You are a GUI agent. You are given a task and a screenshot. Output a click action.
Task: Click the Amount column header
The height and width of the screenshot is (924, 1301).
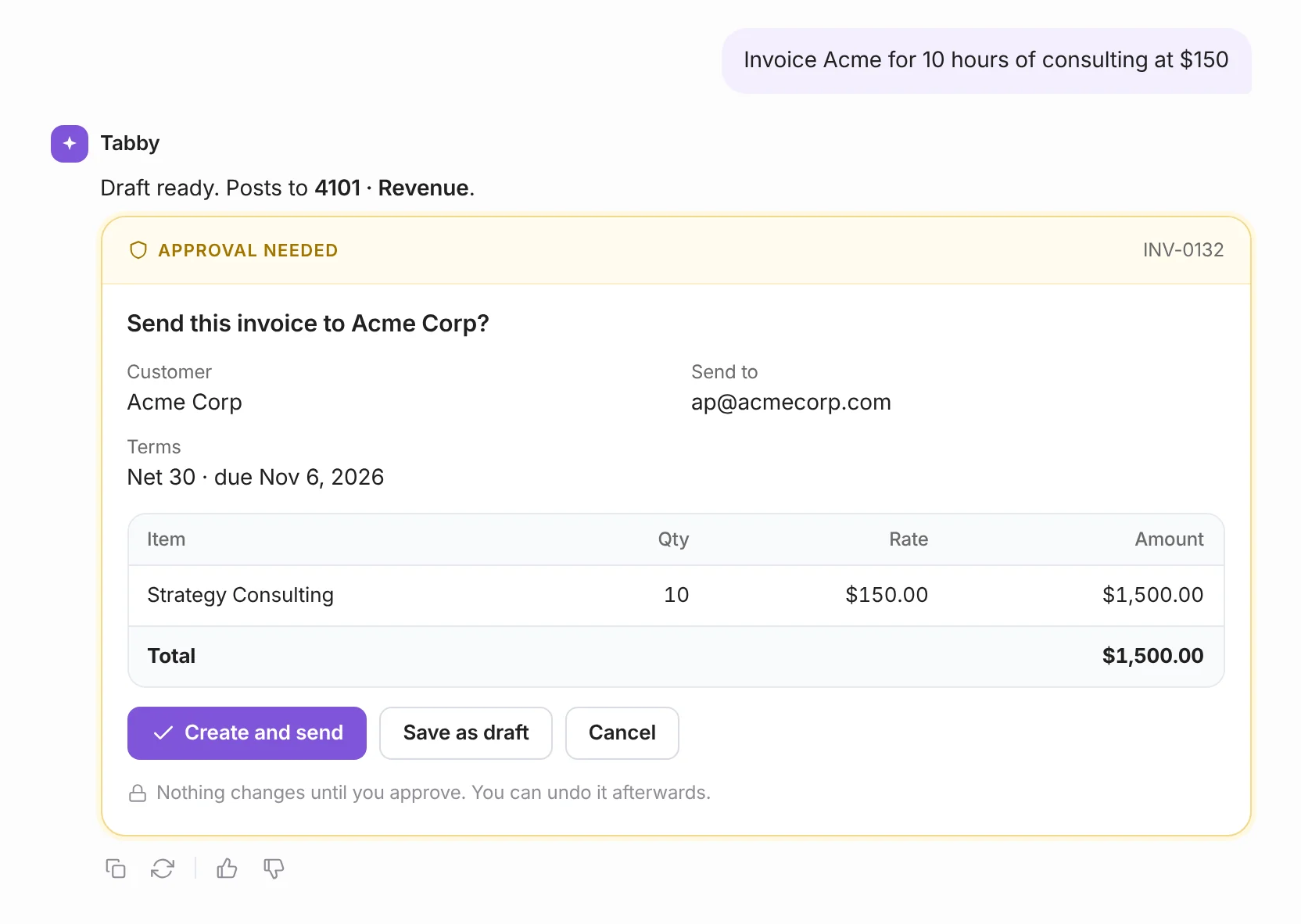[x=1170, y=539]
